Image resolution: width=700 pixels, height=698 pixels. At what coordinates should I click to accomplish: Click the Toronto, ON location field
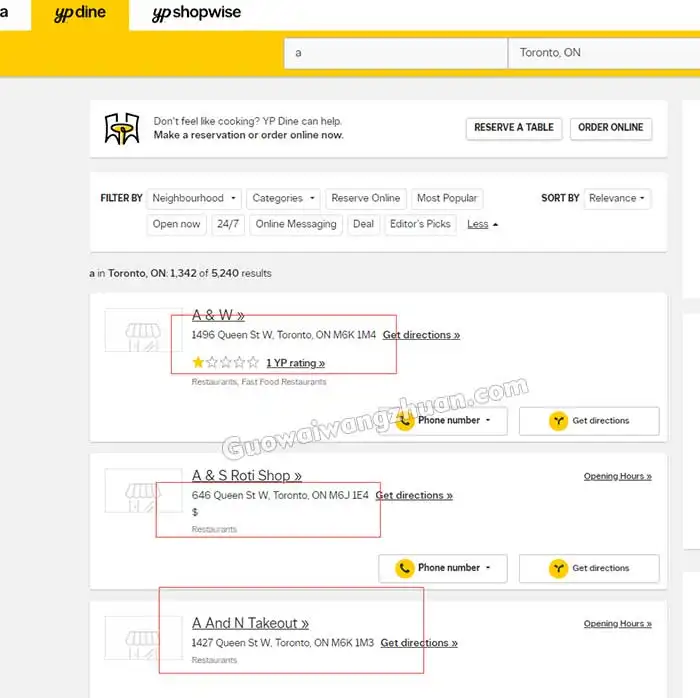[x=604, y=53]
